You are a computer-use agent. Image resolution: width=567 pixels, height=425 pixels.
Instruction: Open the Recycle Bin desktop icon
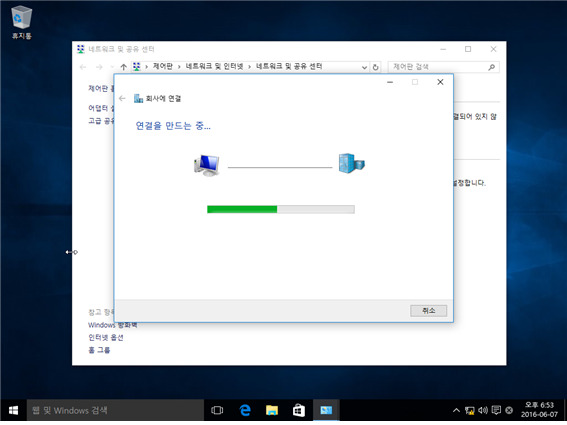[x=21, y=22]
